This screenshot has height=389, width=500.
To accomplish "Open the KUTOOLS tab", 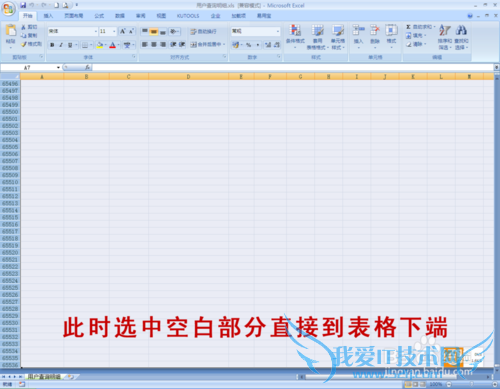I will point(188,16).
